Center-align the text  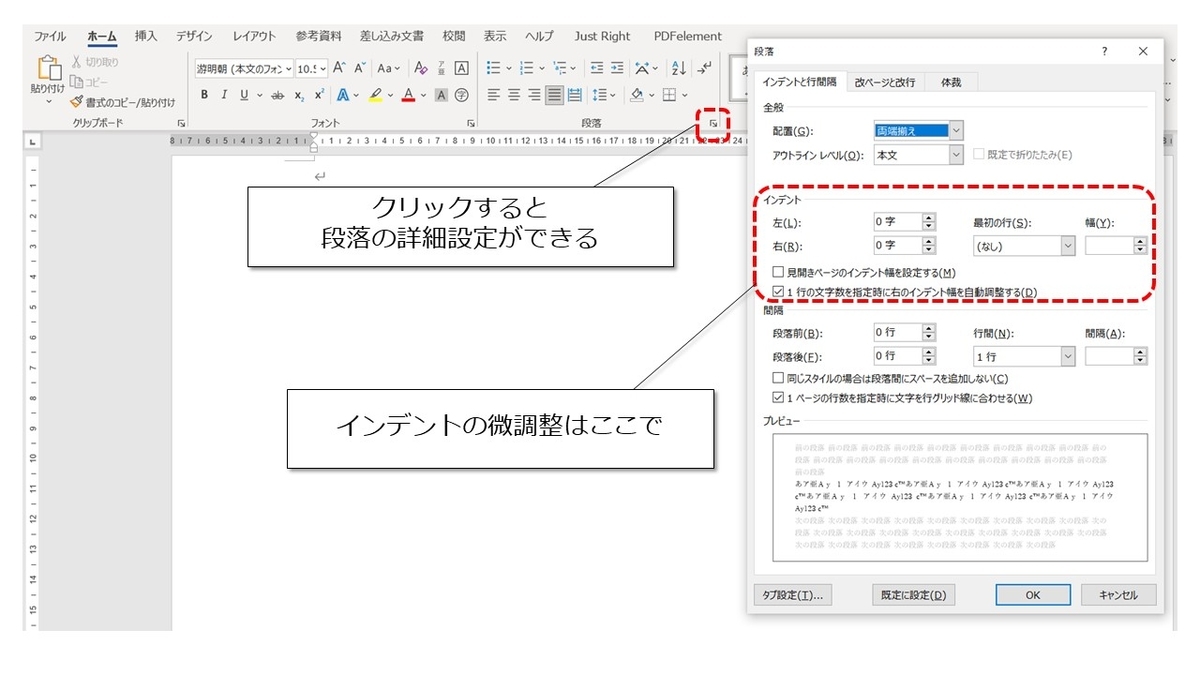(514, 95)
